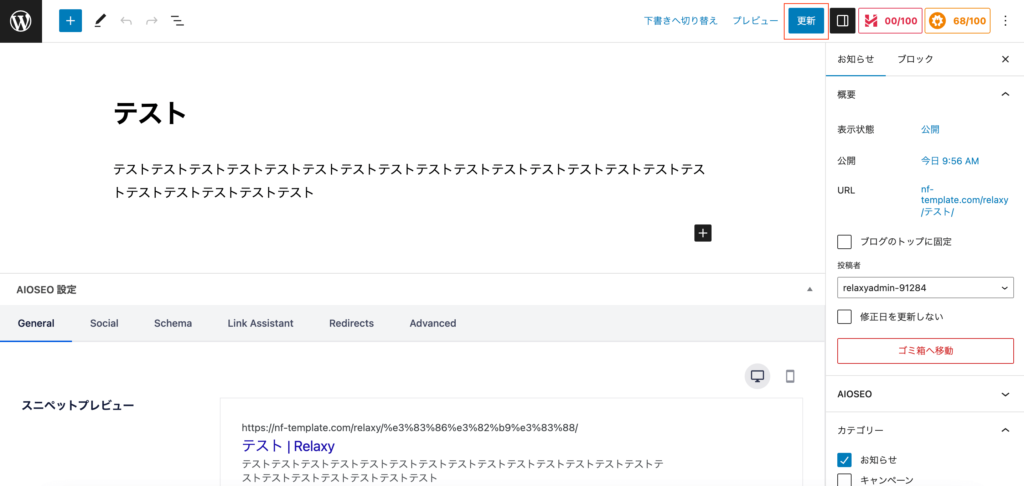Add a block with black plus icon

coord(703,233)
